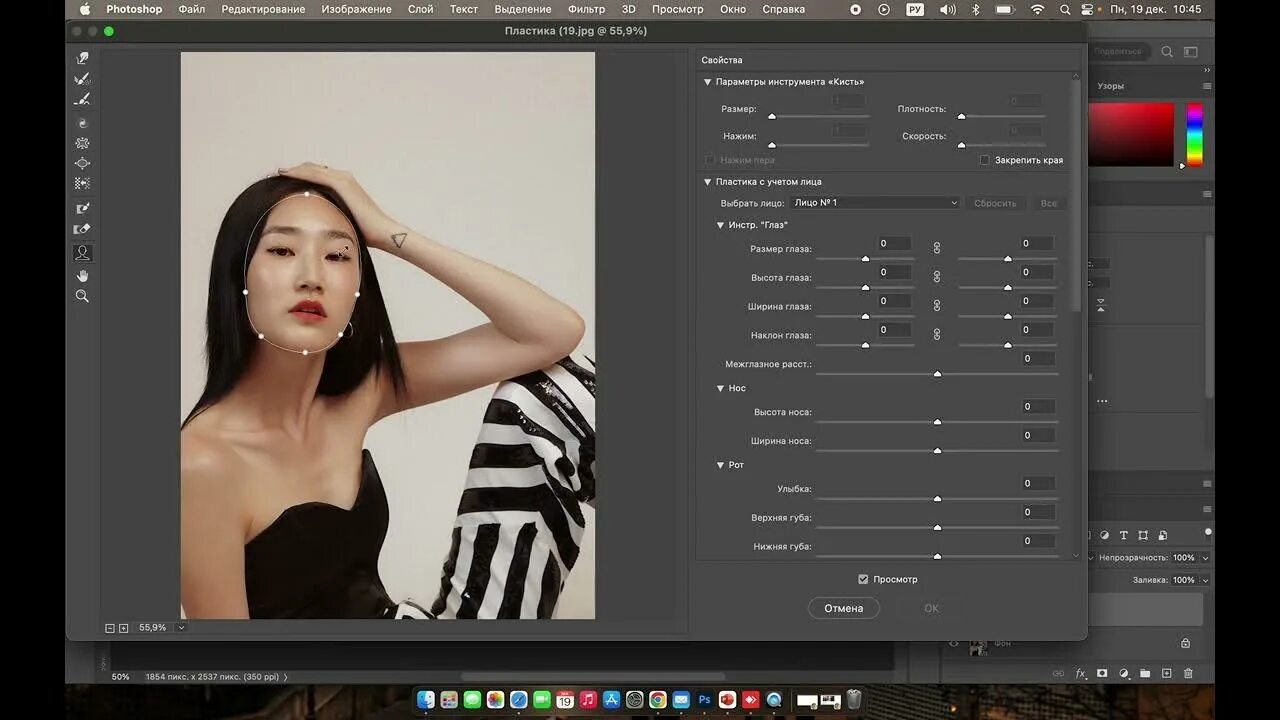Image resolution: width=1280 pixels, height=720 pixels.
Task: Select the Smooth tool
Action: point(82,99)
